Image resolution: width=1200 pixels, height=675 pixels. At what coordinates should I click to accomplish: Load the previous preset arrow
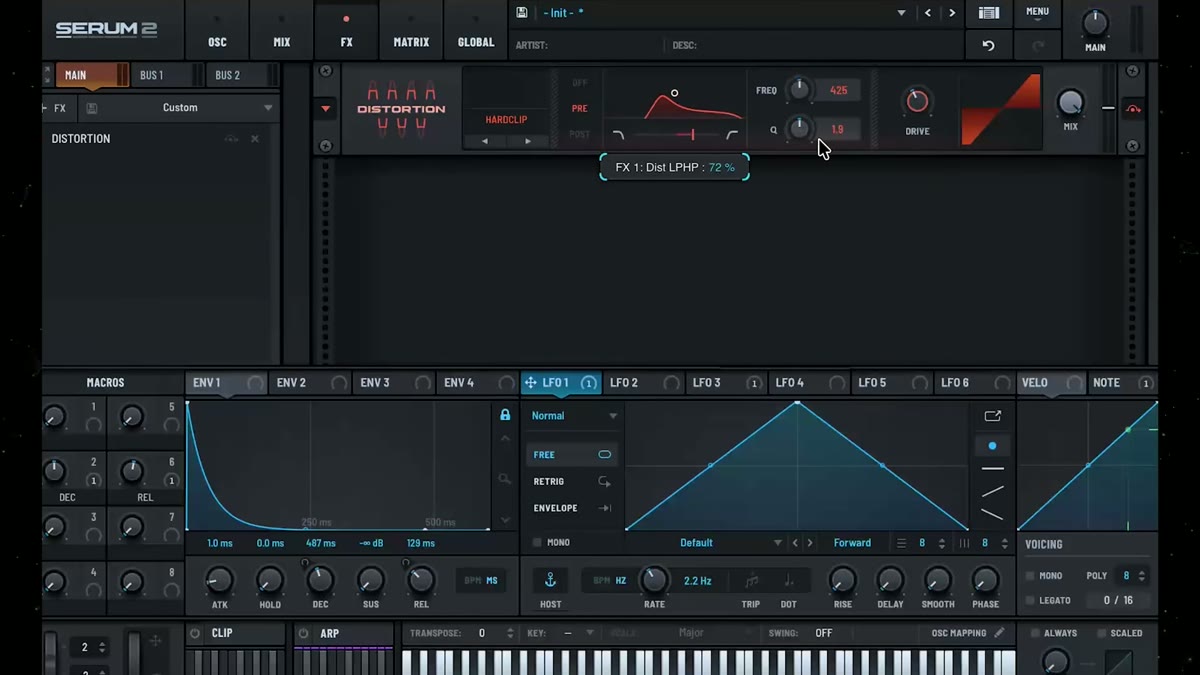(928, 13)
